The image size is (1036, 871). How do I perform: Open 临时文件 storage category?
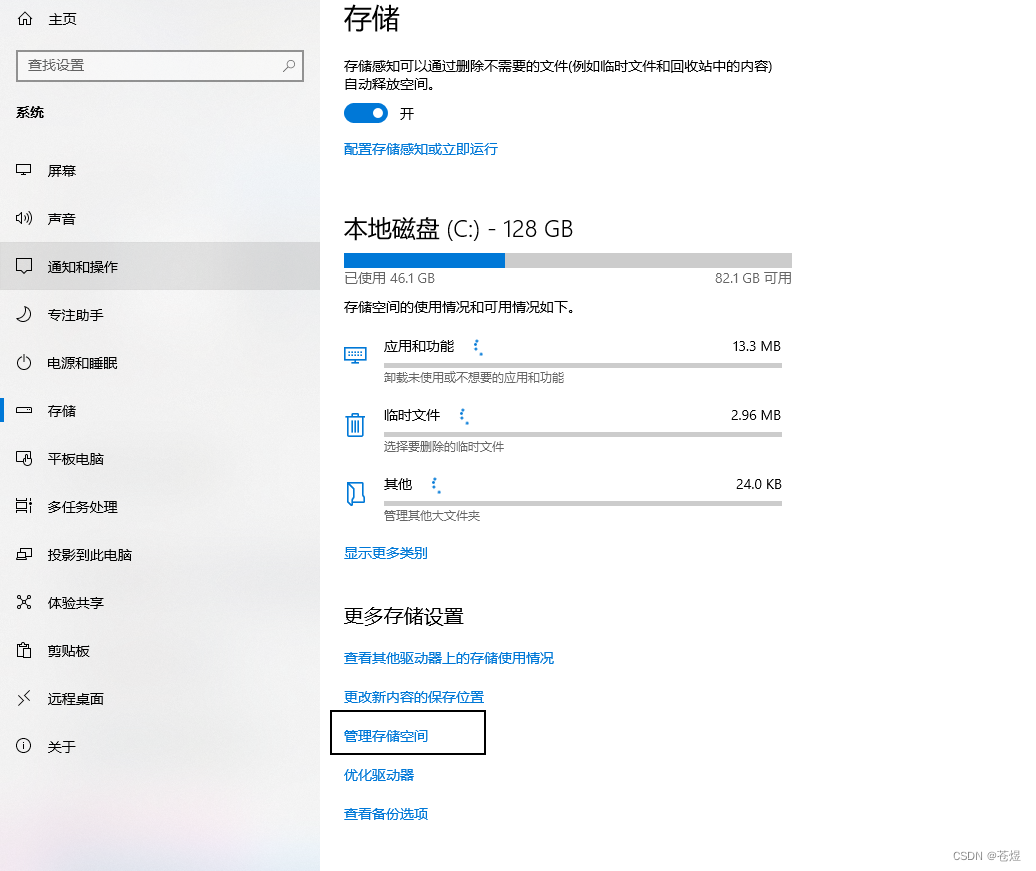click(412, 415)
